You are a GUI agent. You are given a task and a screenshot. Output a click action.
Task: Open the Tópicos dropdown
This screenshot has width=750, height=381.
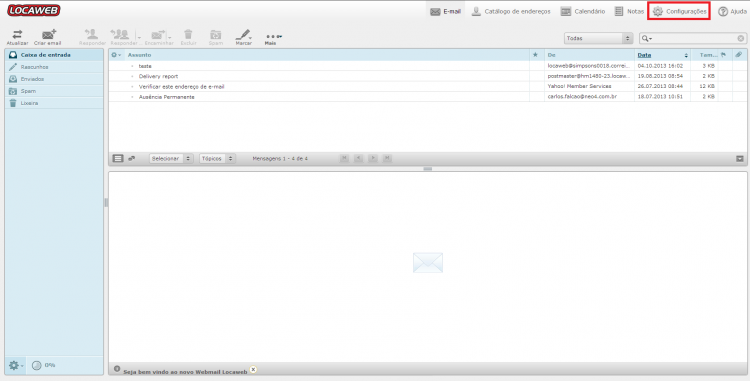[218, 158]
